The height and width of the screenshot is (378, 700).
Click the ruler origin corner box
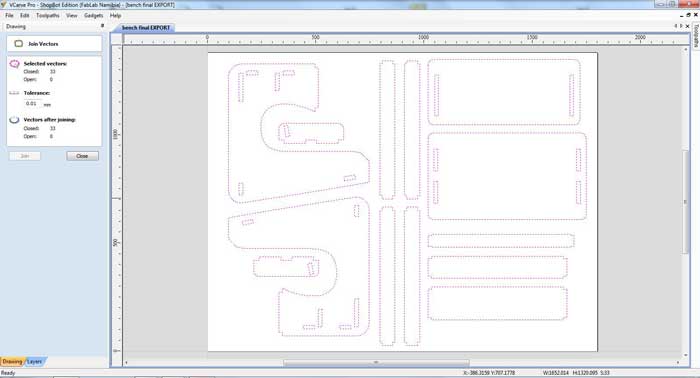pos(117,39)
